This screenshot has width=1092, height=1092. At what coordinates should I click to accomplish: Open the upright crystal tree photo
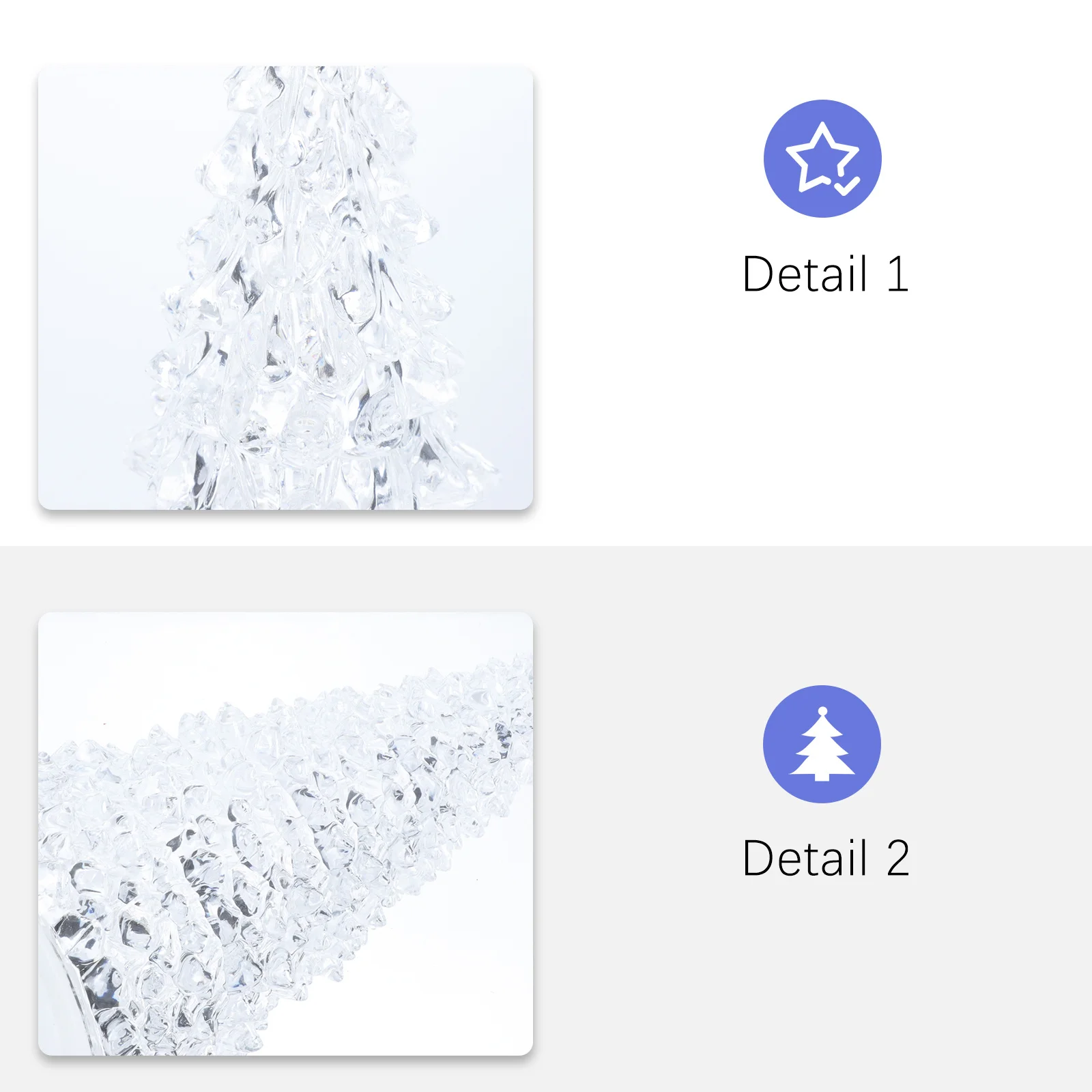(285, 288)
